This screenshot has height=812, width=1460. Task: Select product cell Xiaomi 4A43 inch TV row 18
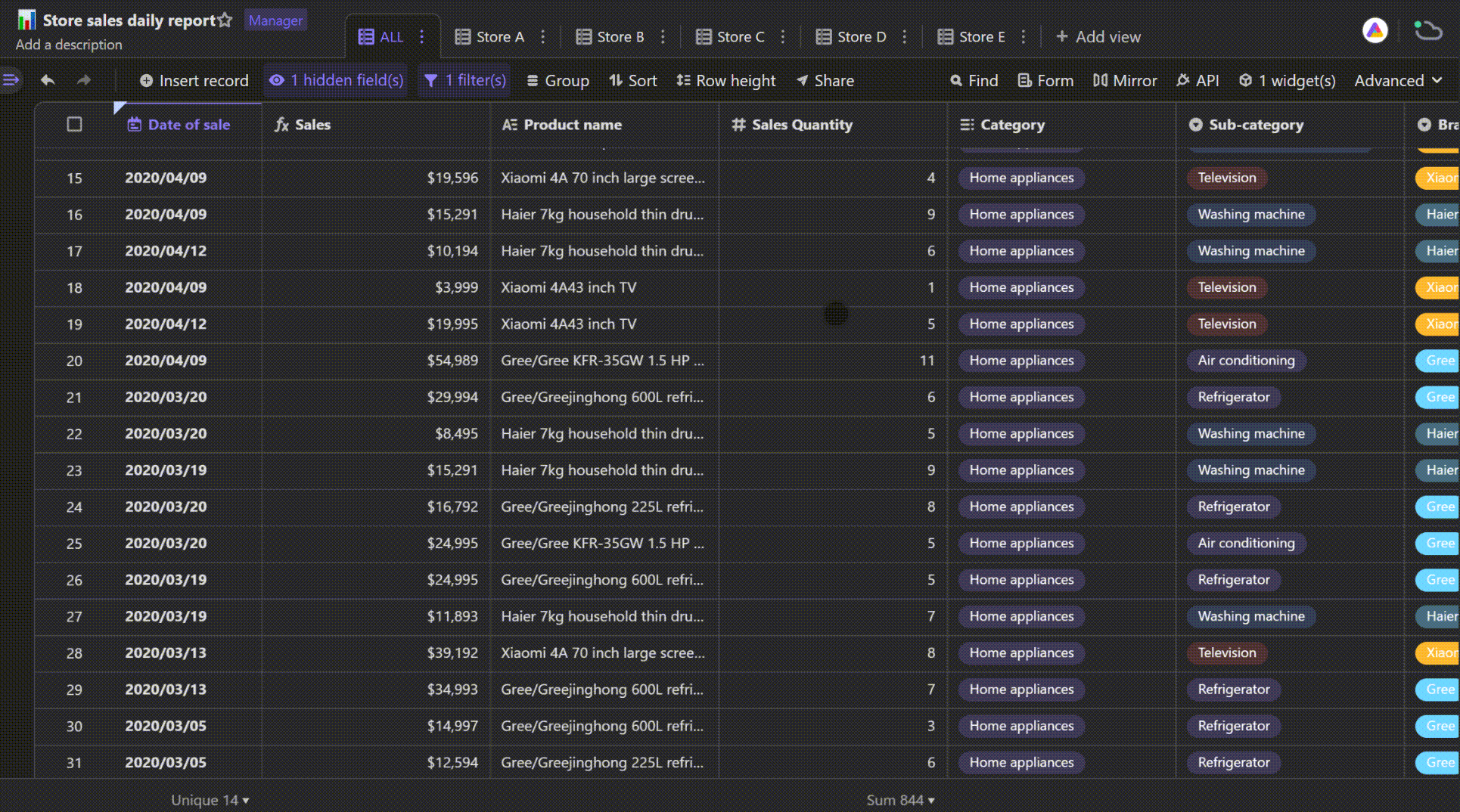(604, 287)
